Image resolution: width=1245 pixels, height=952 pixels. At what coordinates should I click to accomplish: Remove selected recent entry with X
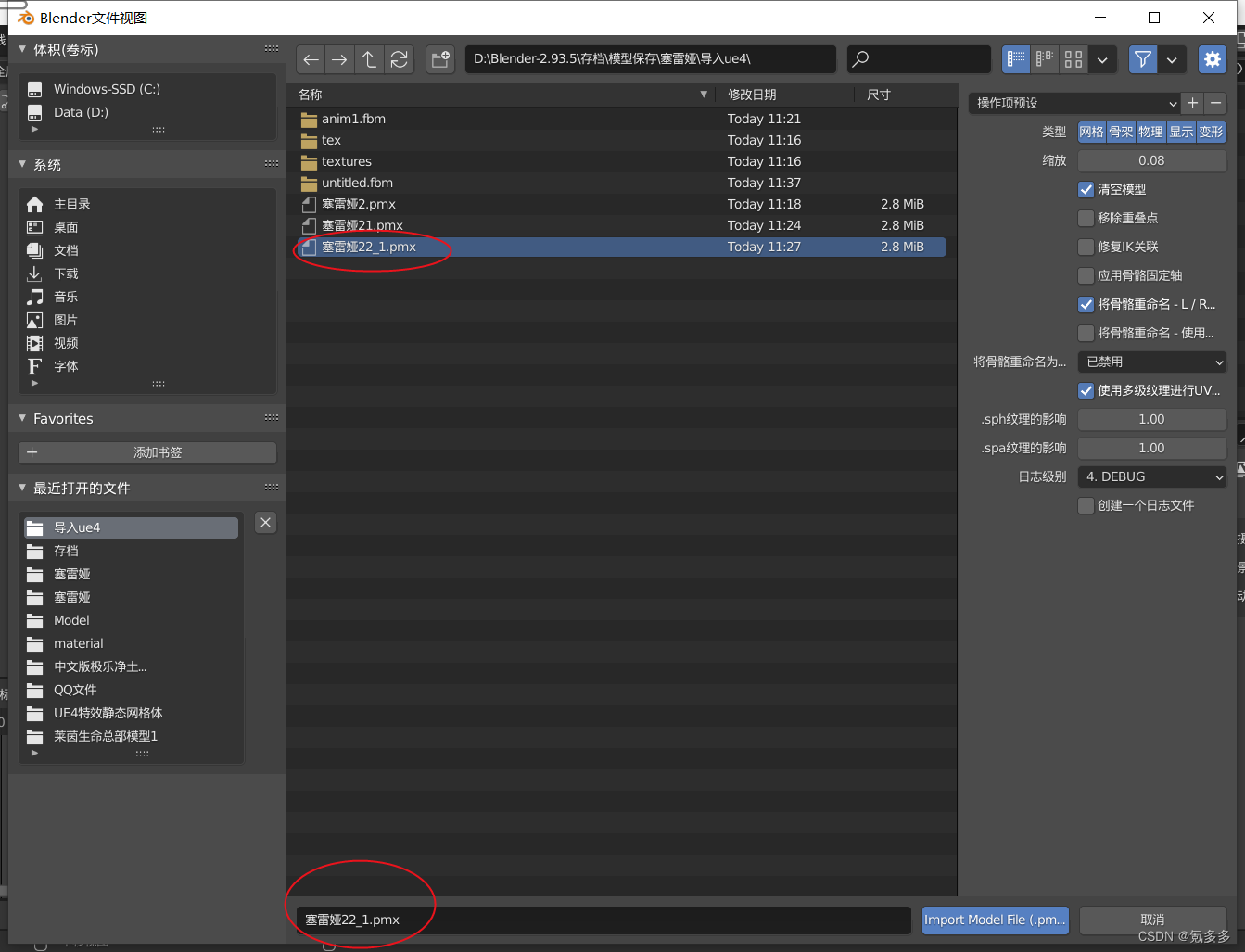coord(266,523)
